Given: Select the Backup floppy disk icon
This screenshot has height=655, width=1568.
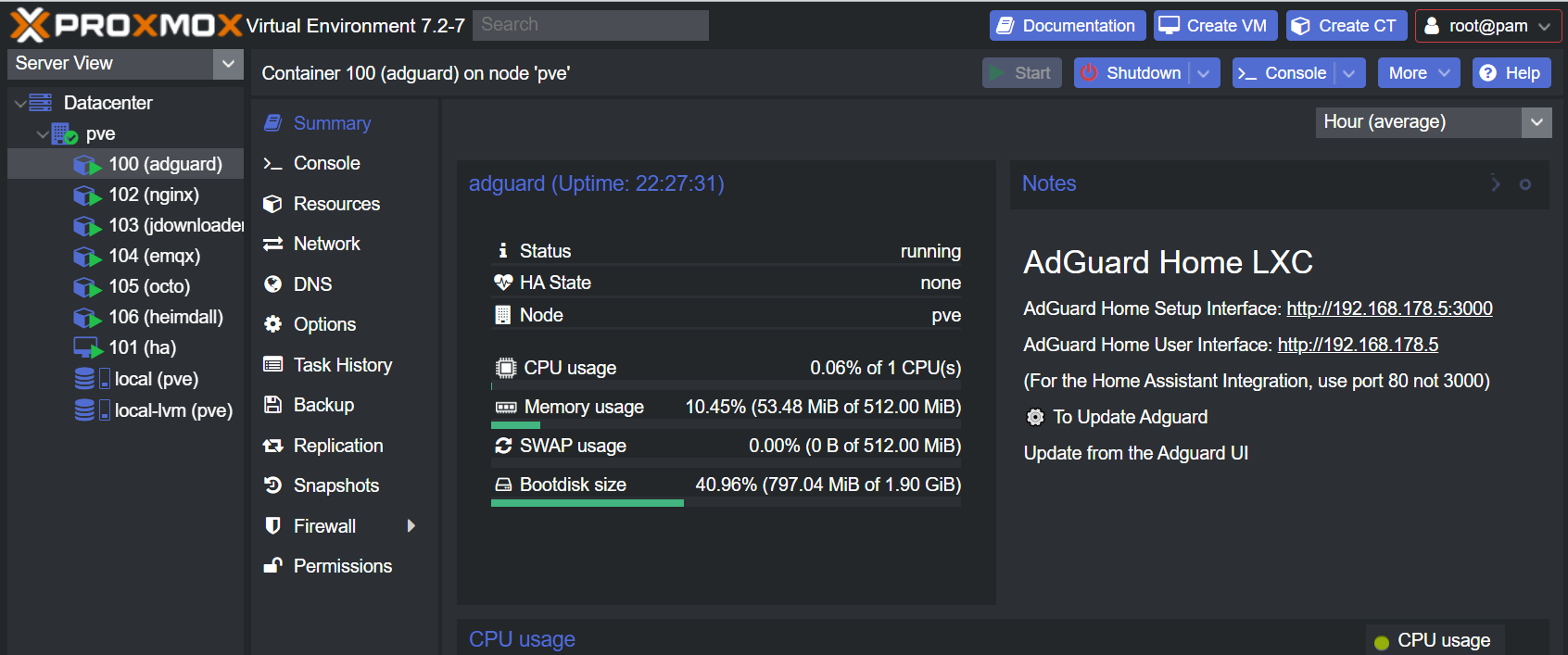Looking at the screenshot, I should coord(272,405).
